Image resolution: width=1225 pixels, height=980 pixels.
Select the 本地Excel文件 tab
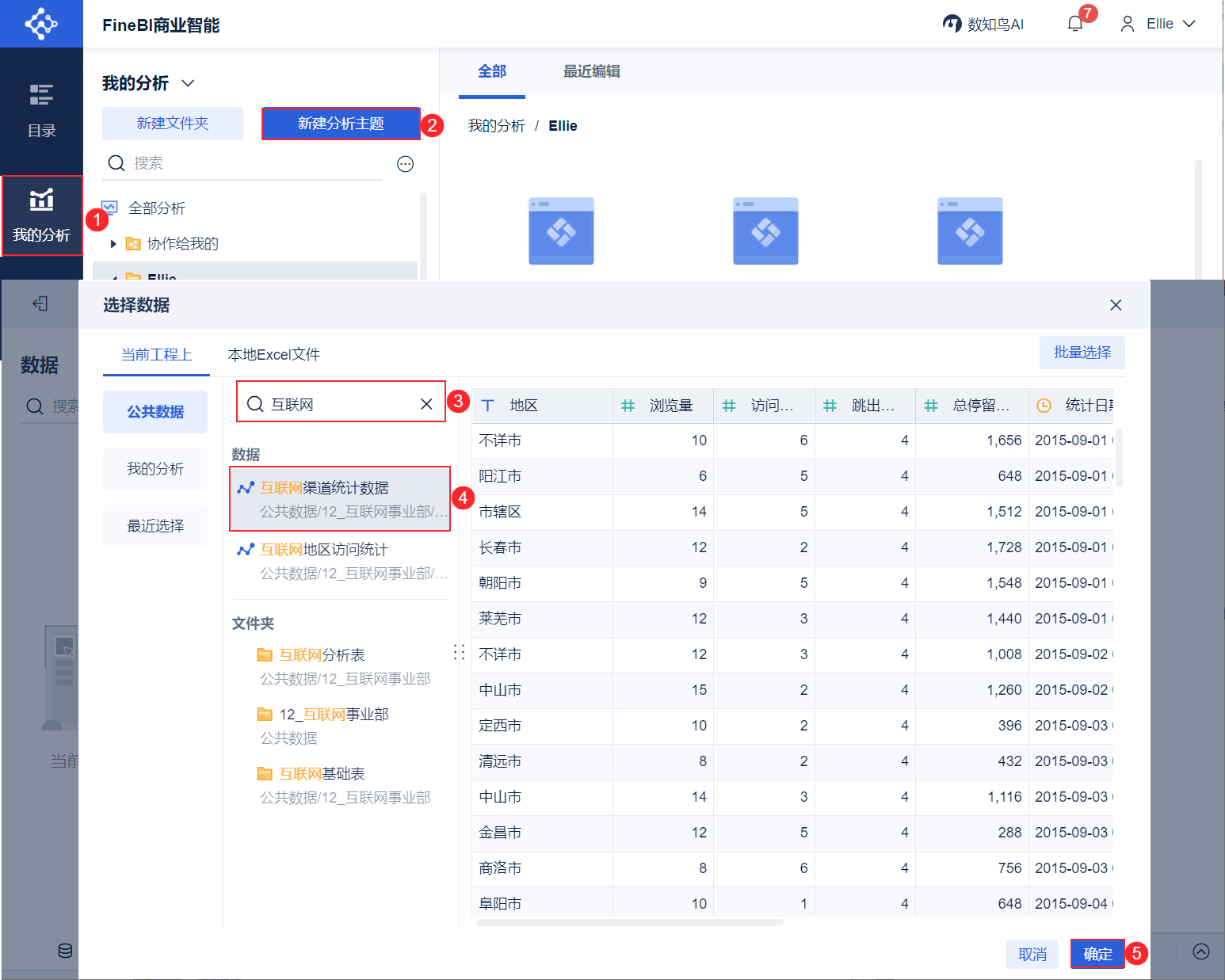(x=274, y=354)
